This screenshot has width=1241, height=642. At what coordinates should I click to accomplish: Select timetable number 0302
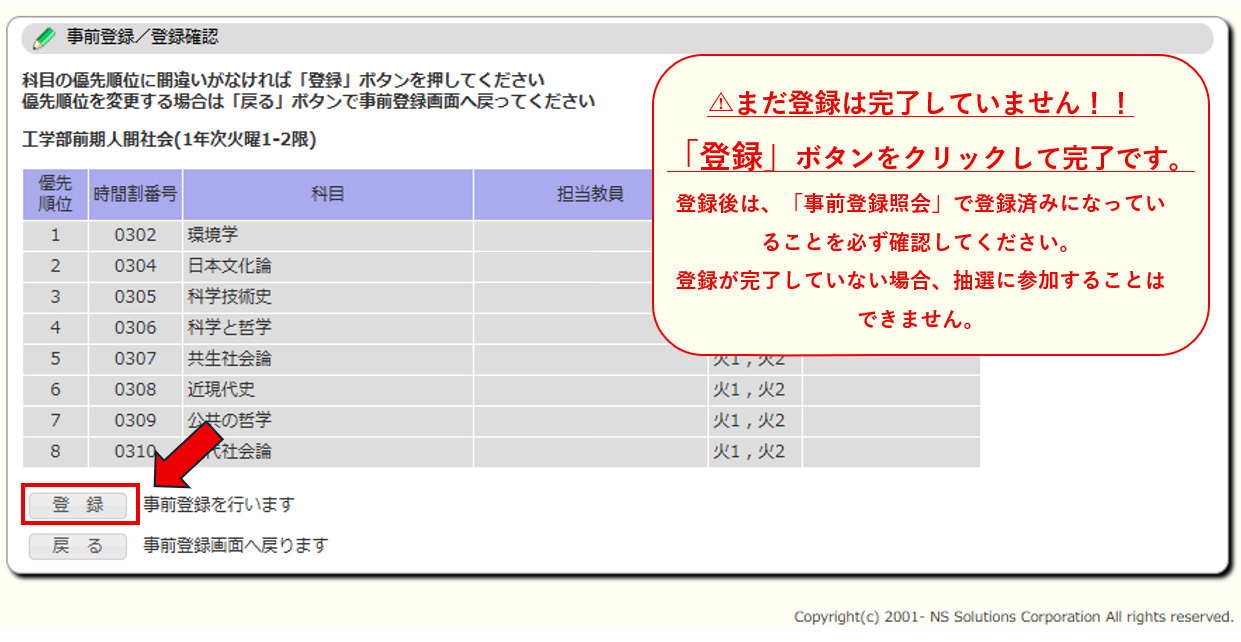(135, 235)
